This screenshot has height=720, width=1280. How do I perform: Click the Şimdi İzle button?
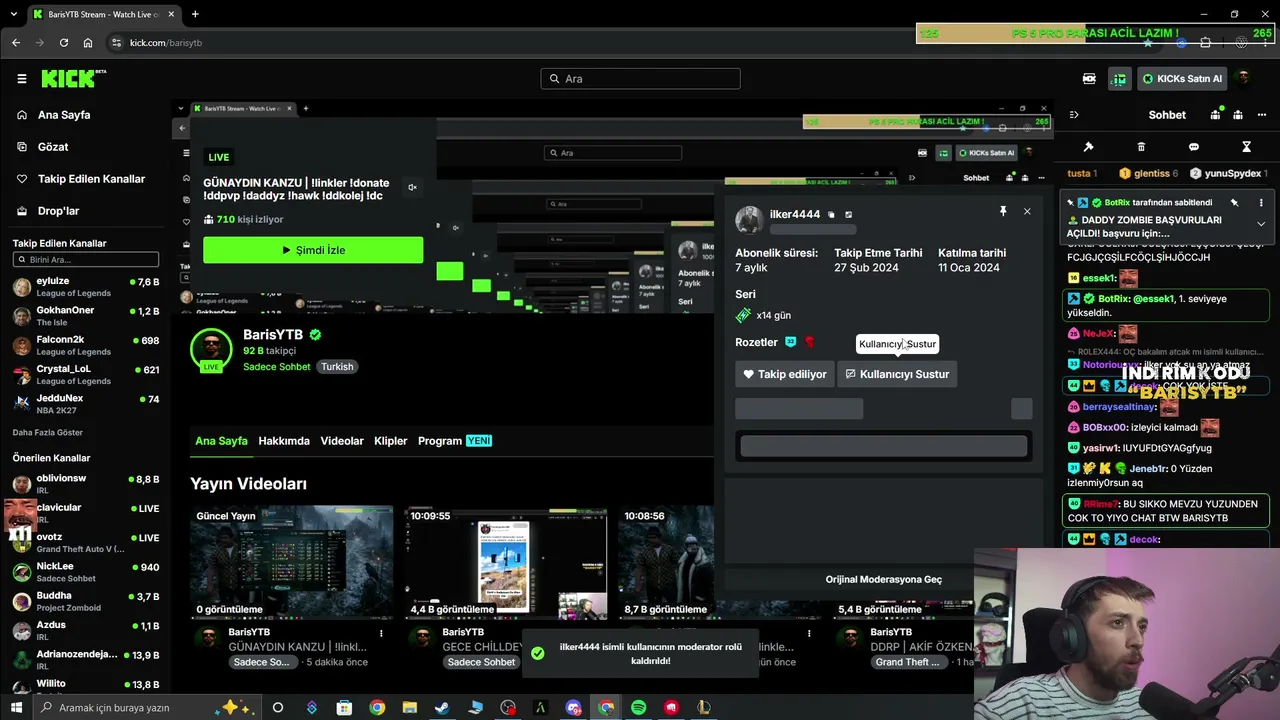tap(313, 250)
